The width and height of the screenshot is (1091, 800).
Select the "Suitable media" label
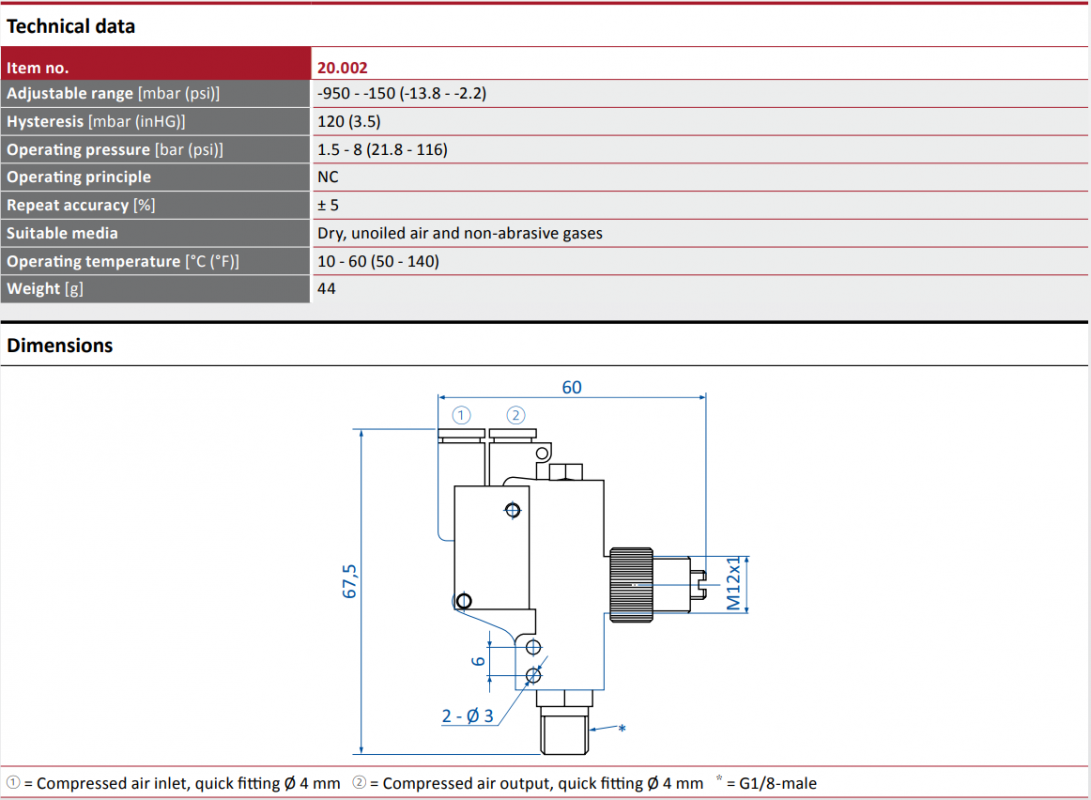pos(62,233)
